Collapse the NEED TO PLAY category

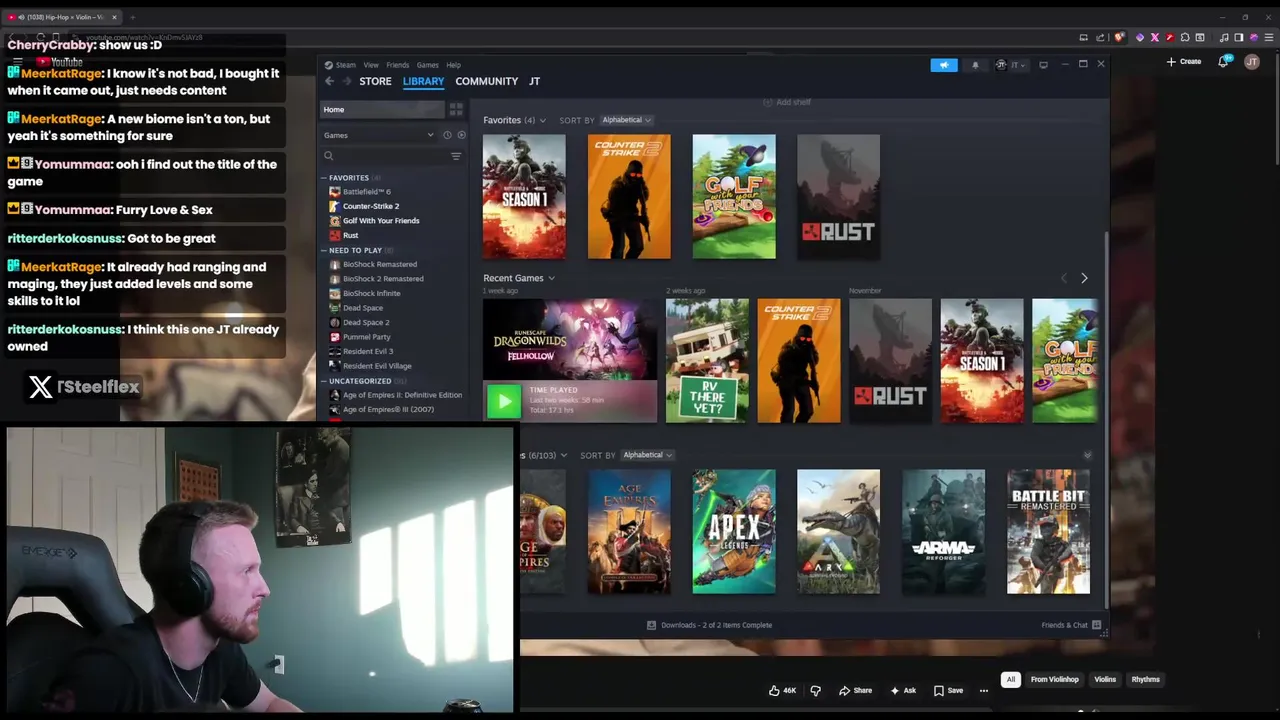324,250
